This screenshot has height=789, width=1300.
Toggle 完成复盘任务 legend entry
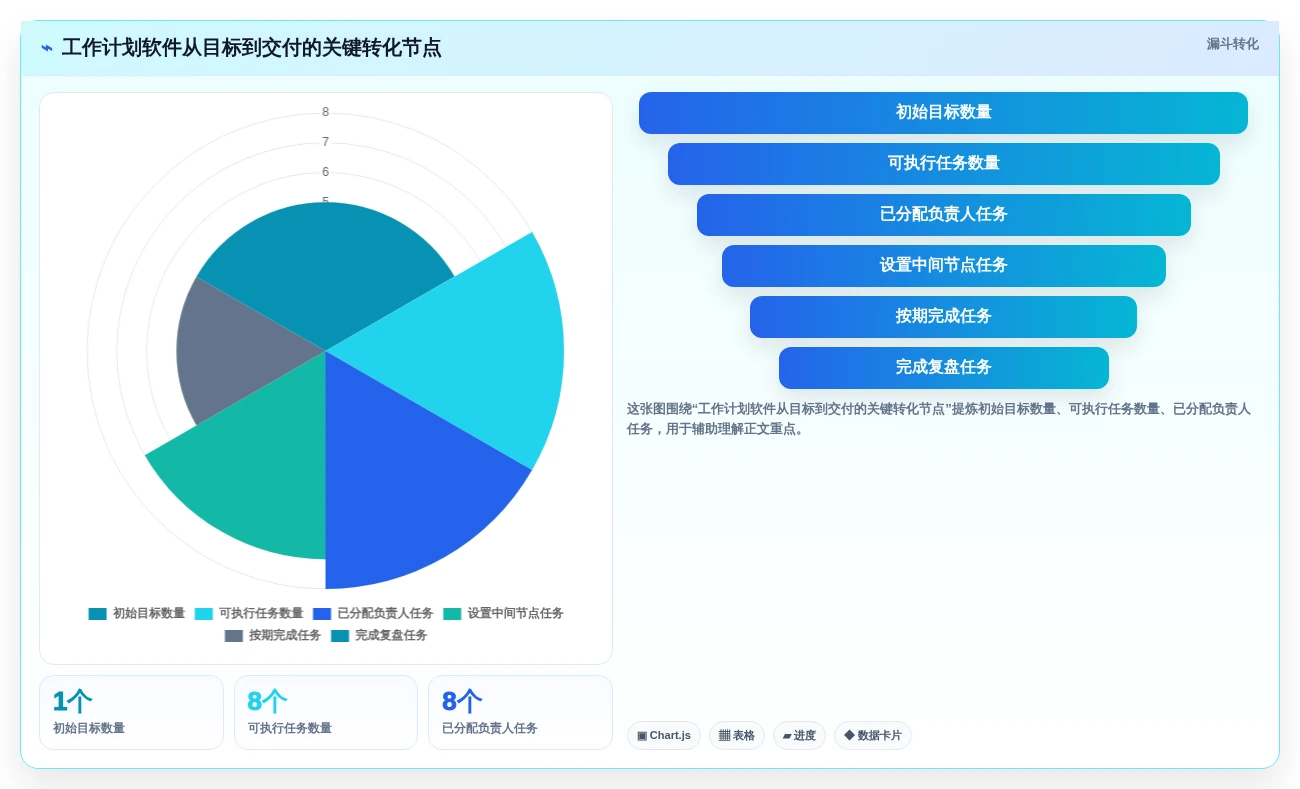click(379, 636)
